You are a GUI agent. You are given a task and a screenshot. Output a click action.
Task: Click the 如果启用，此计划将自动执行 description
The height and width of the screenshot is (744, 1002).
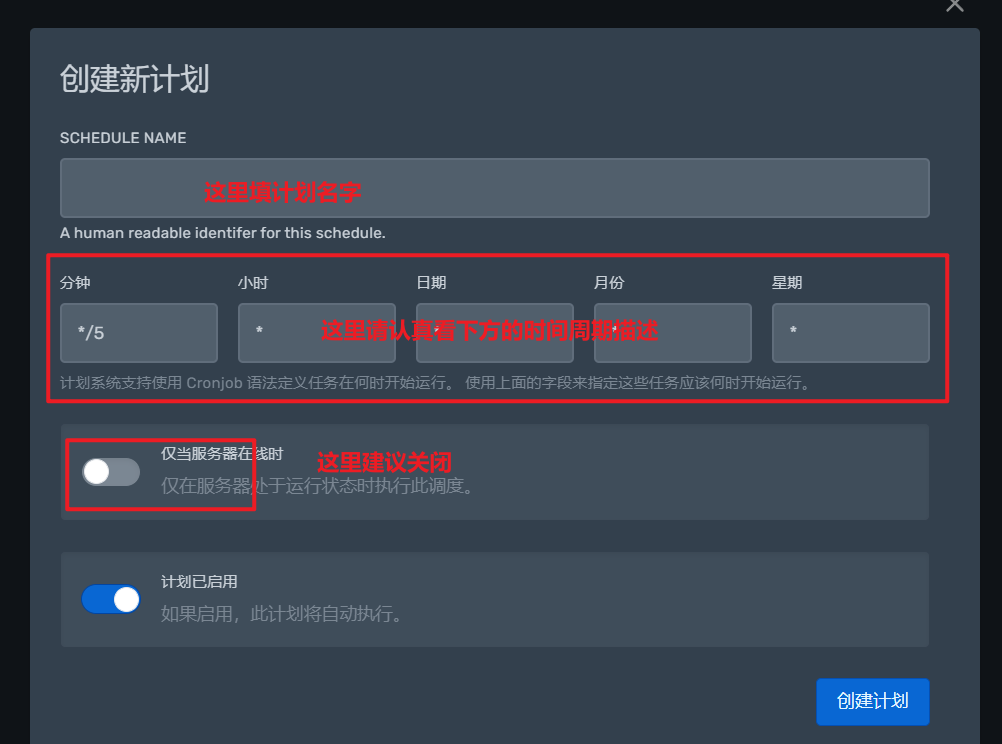coord(281,614)
